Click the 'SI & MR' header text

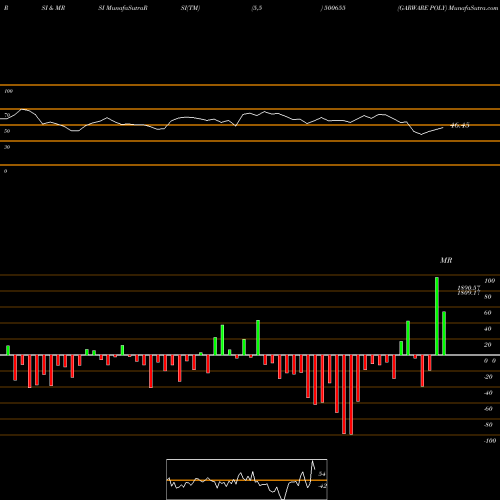(x=53, y=8)
